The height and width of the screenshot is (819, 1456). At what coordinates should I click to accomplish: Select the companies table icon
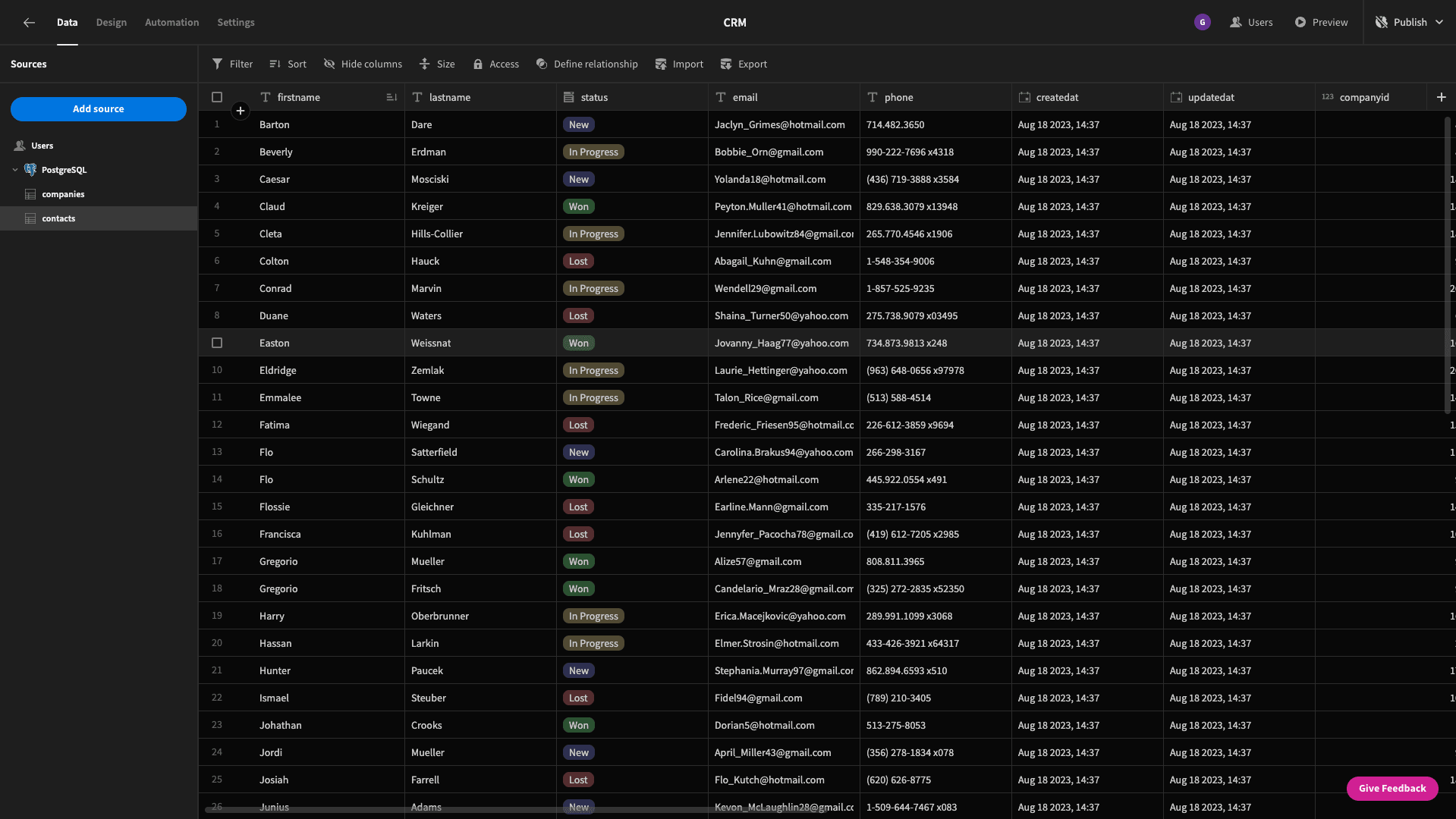(x=30, y=195)
